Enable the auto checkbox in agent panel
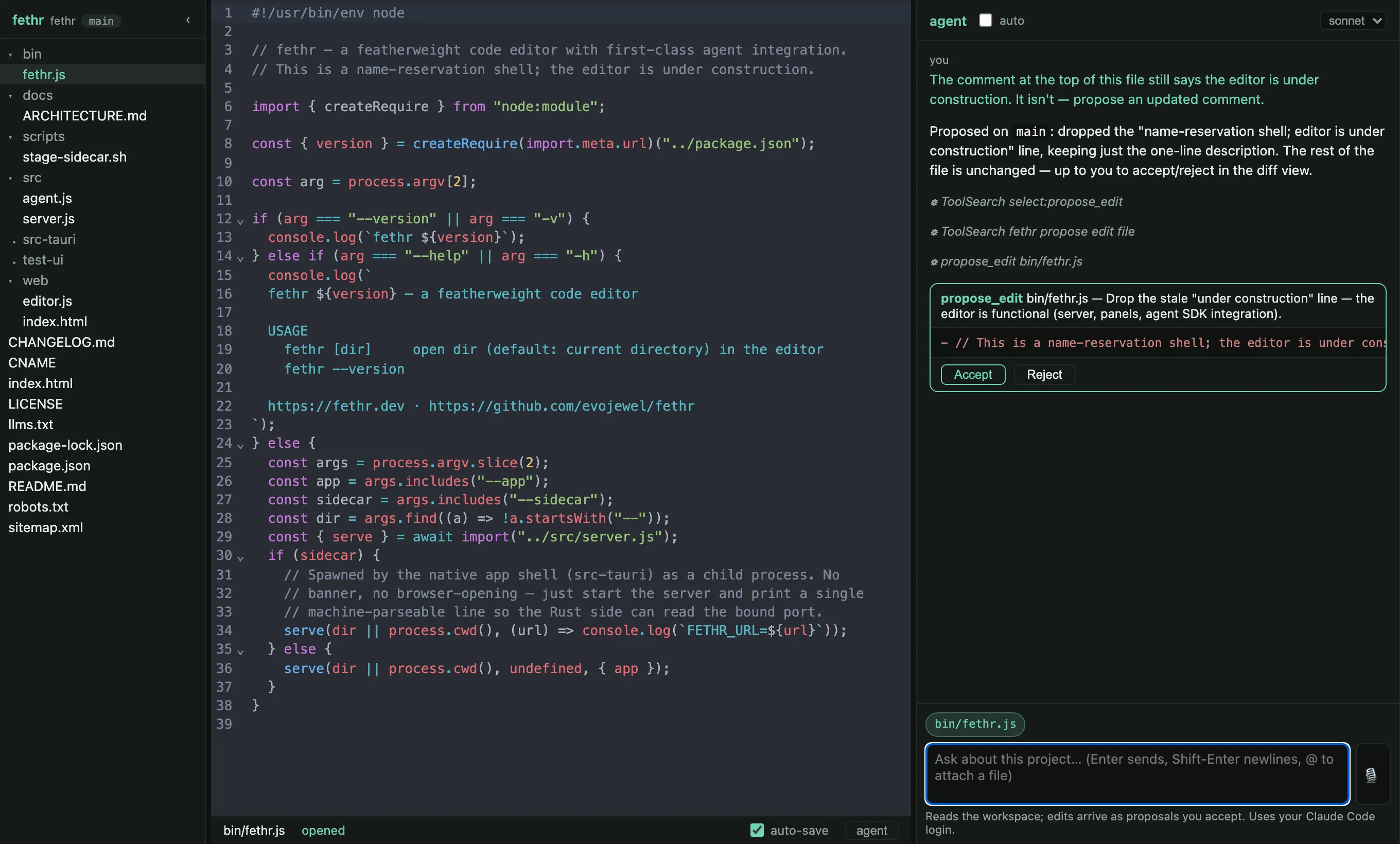Screen dimensions: 1400x844 pyautogui.click(x=986, y=21)
